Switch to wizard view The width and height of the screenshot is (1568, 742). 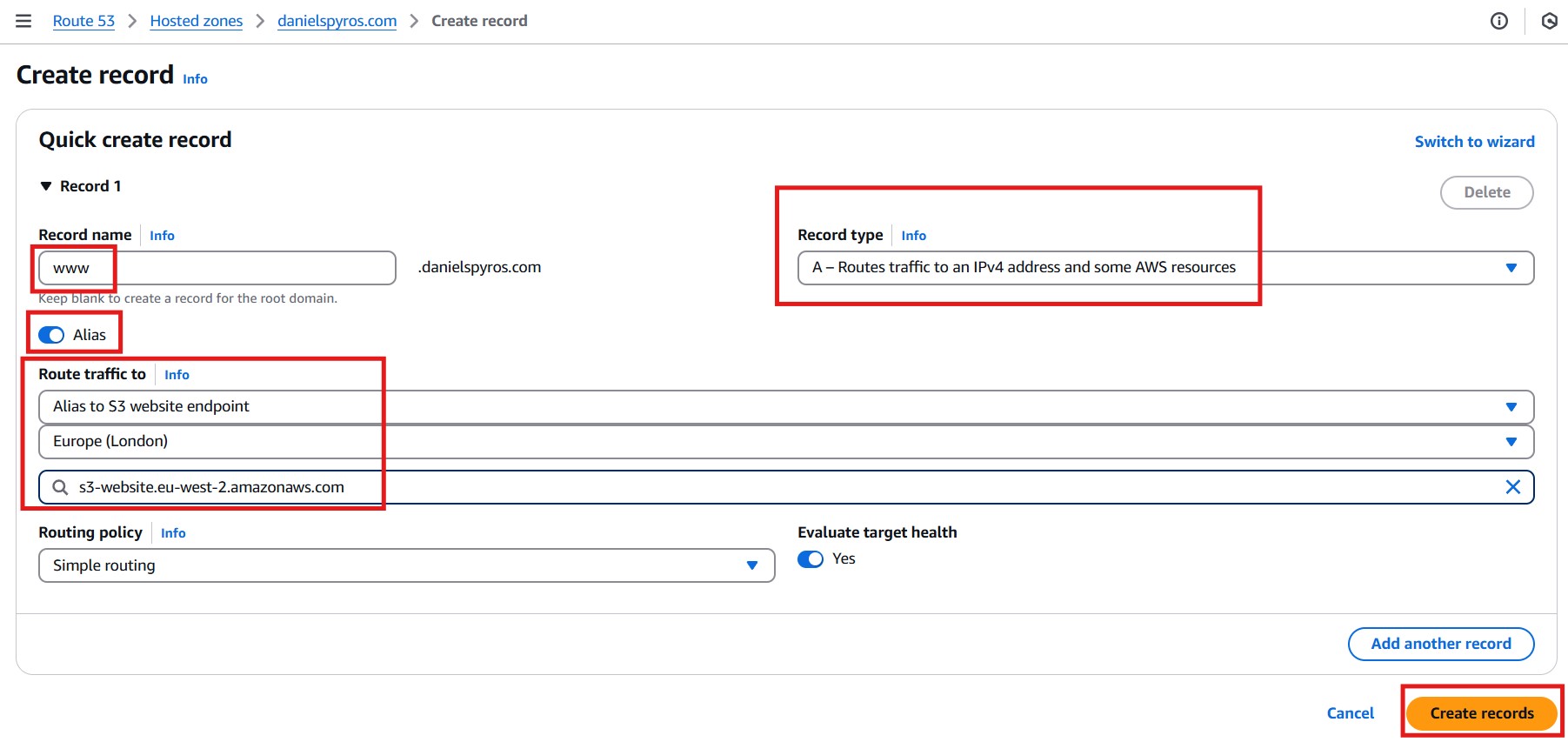(1474, 142)
